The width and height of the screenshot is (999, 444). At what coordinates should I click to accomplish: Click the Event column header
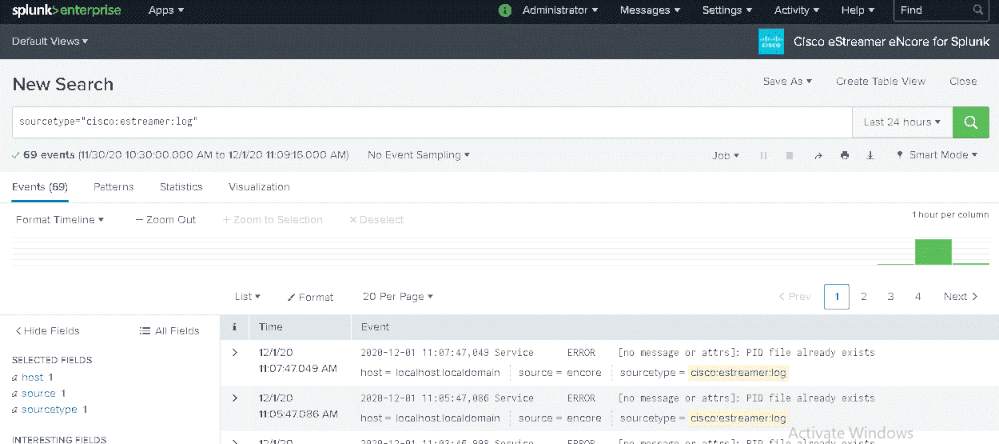(375, 327)
